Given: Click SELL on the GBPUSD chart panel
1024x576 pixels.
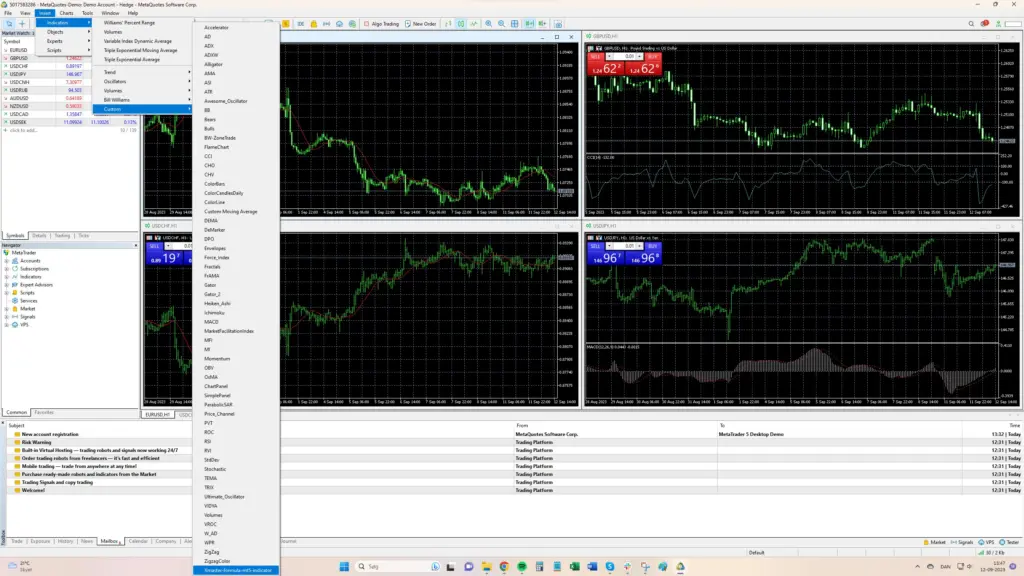Looking at the screenshot, I should (x=595, y=57).
